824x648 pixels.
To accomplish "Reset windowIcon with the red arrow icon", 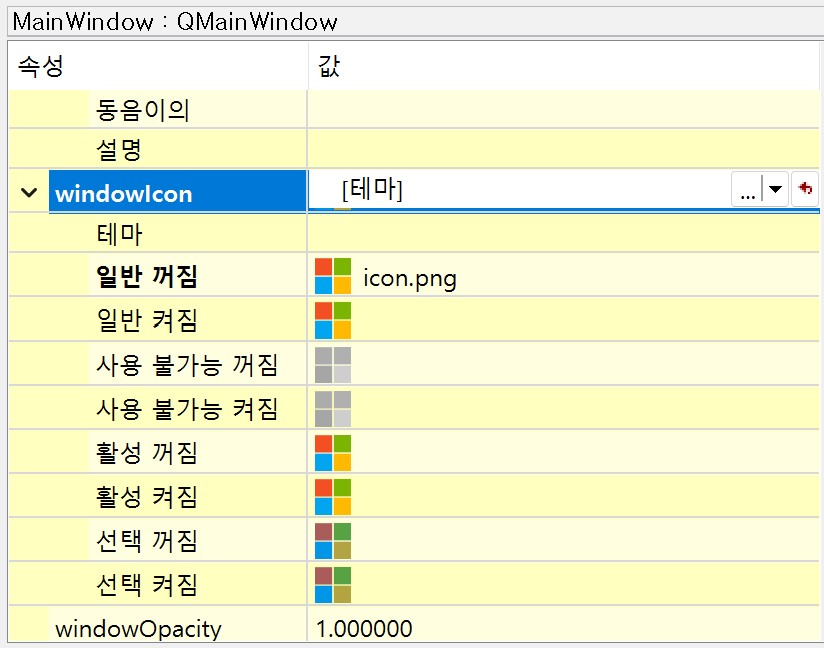I will point(806,189).
